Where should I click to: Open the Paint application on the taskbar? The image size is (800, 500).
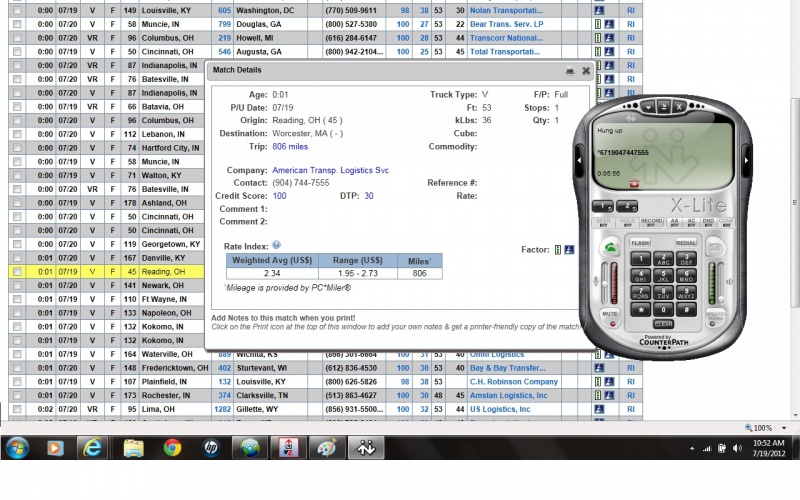(x=327, y=448)
